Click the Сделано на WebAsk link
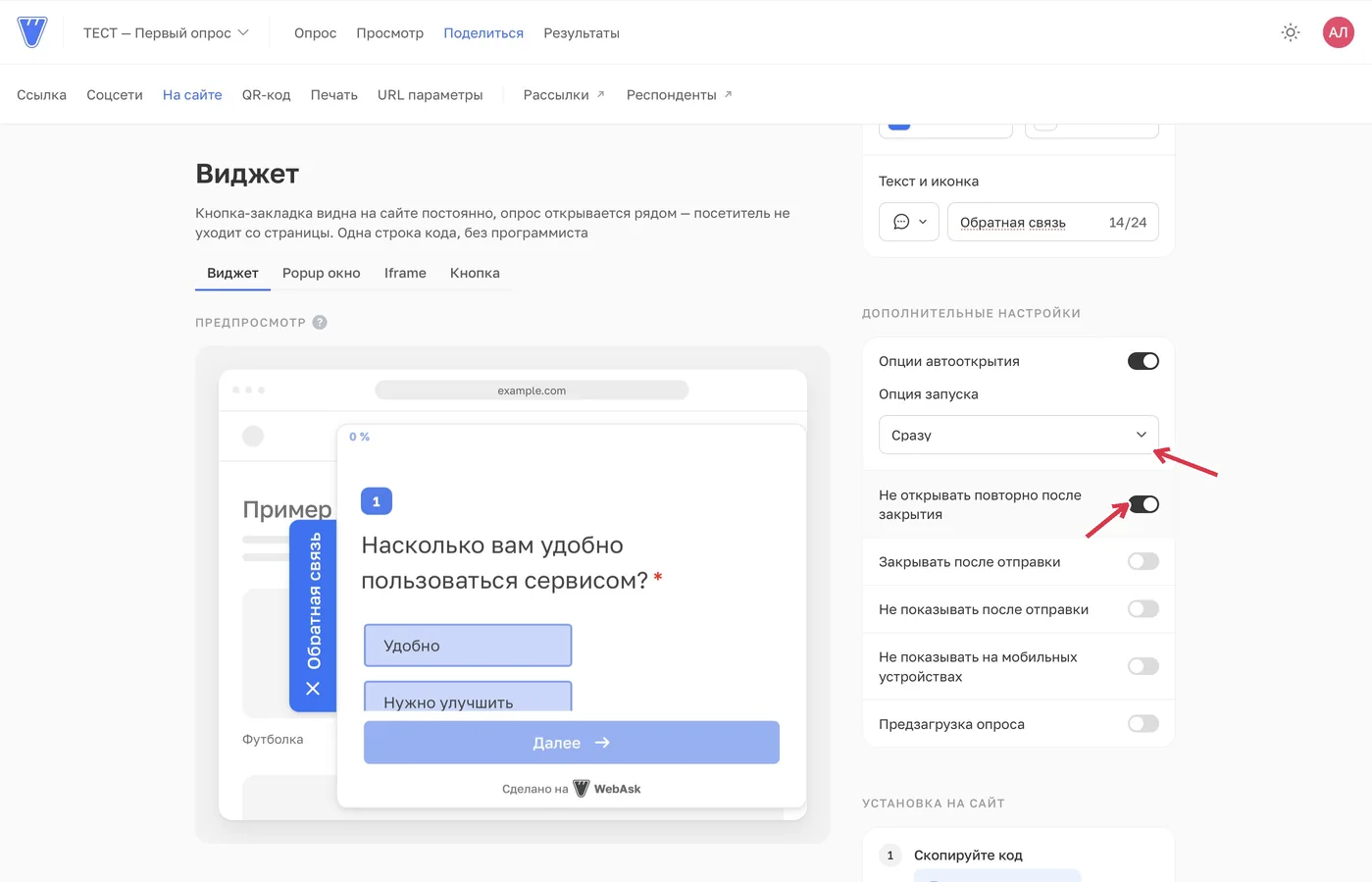The height and width of the screenshot is (882, 1372). click(x=571, y=789)
